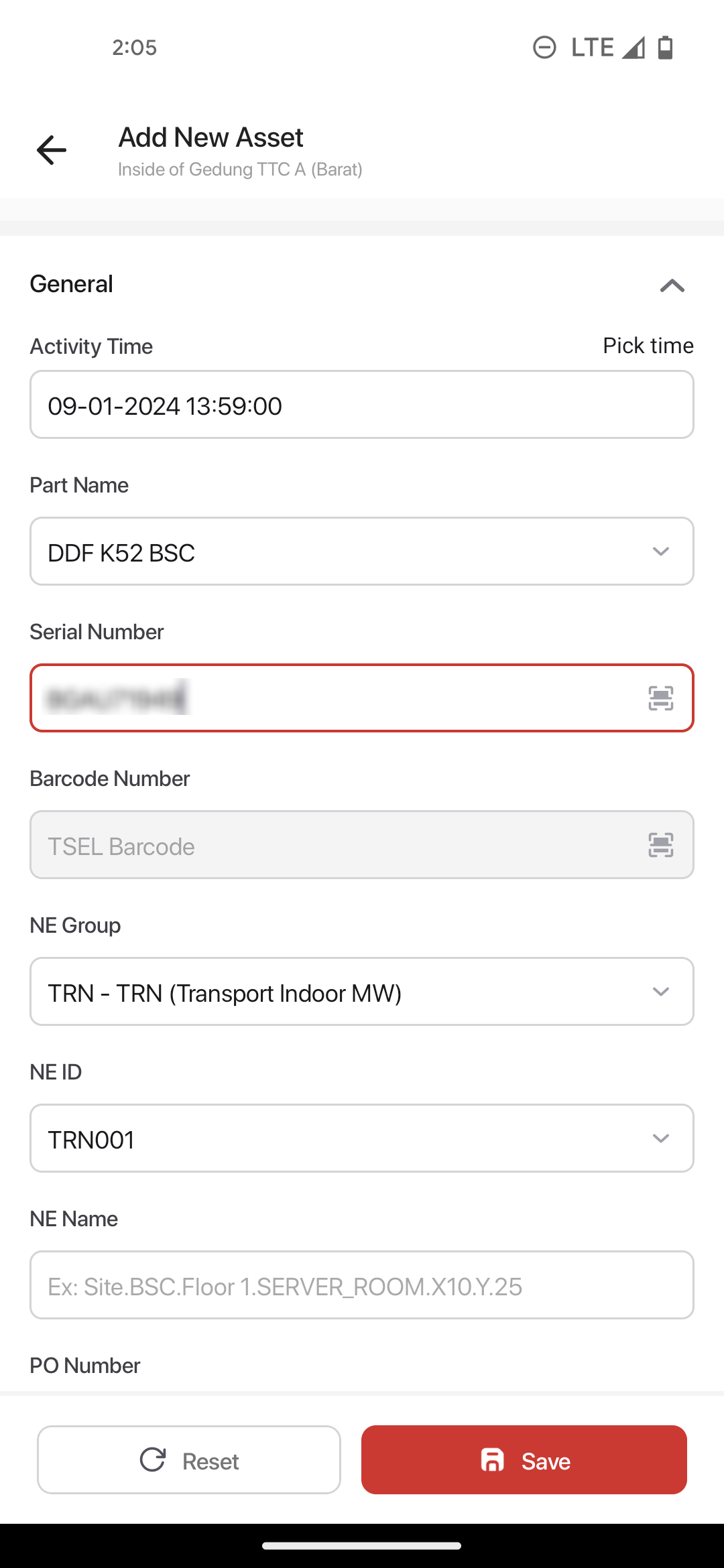The height and width of the screenshot is (1568, 724).
Task: Open the Part Name dropdown
Action: click(x=362, y=551)
